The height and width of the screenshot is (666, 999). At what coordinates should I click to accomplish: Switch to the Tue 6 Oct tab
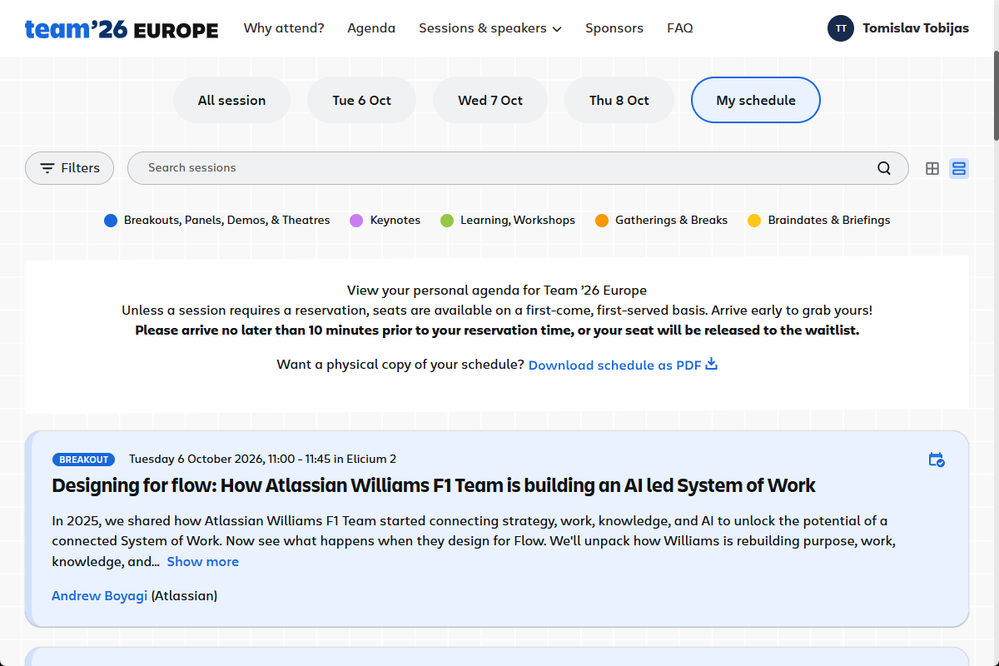[361, 100]
